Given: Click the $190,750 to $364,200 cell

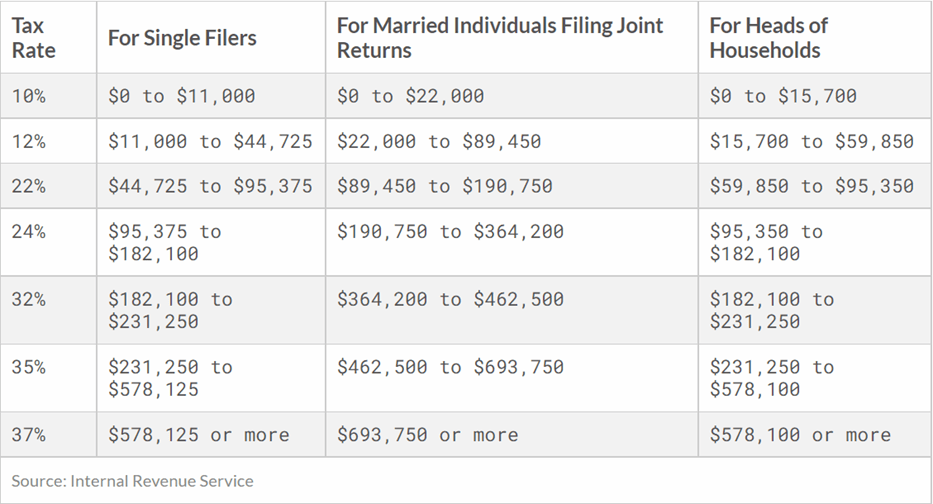Looking at the screenshot, I should pyautogui.click(x=450, y=231).
